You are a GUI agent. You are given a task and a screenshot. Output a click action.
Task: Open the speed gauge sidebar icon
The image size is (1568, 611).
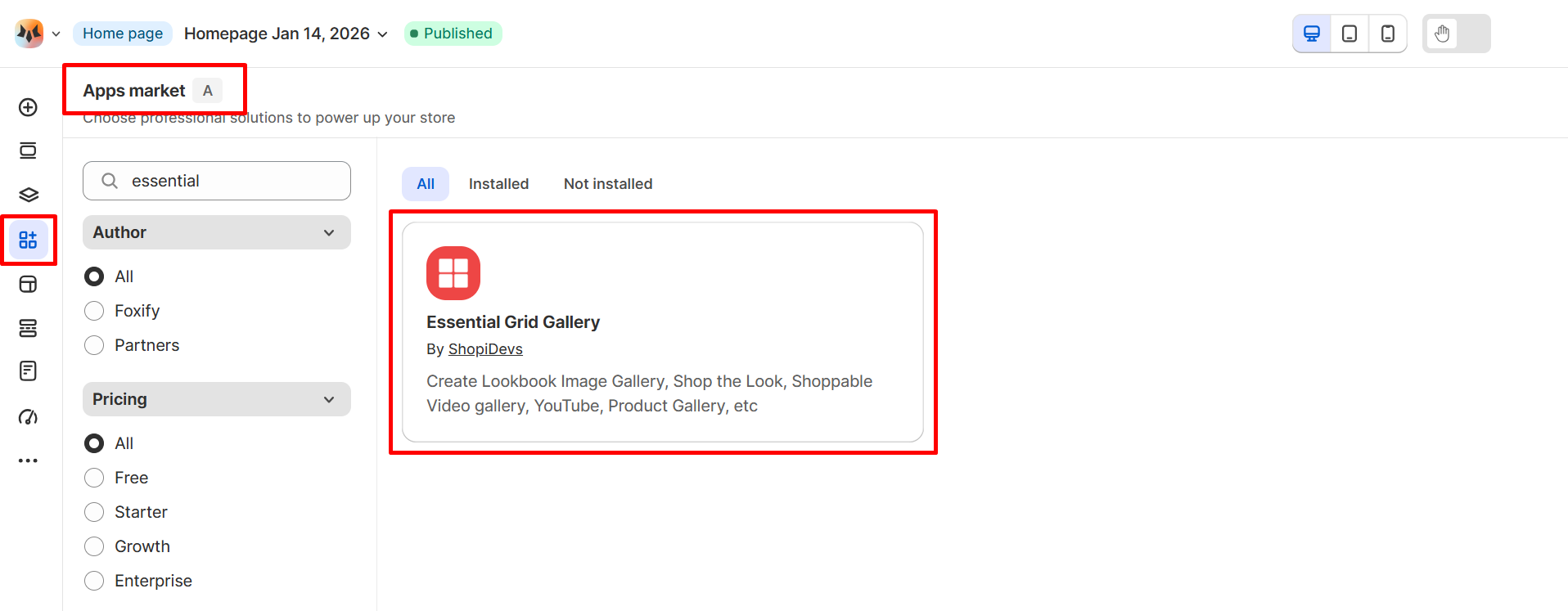(28, 417)
